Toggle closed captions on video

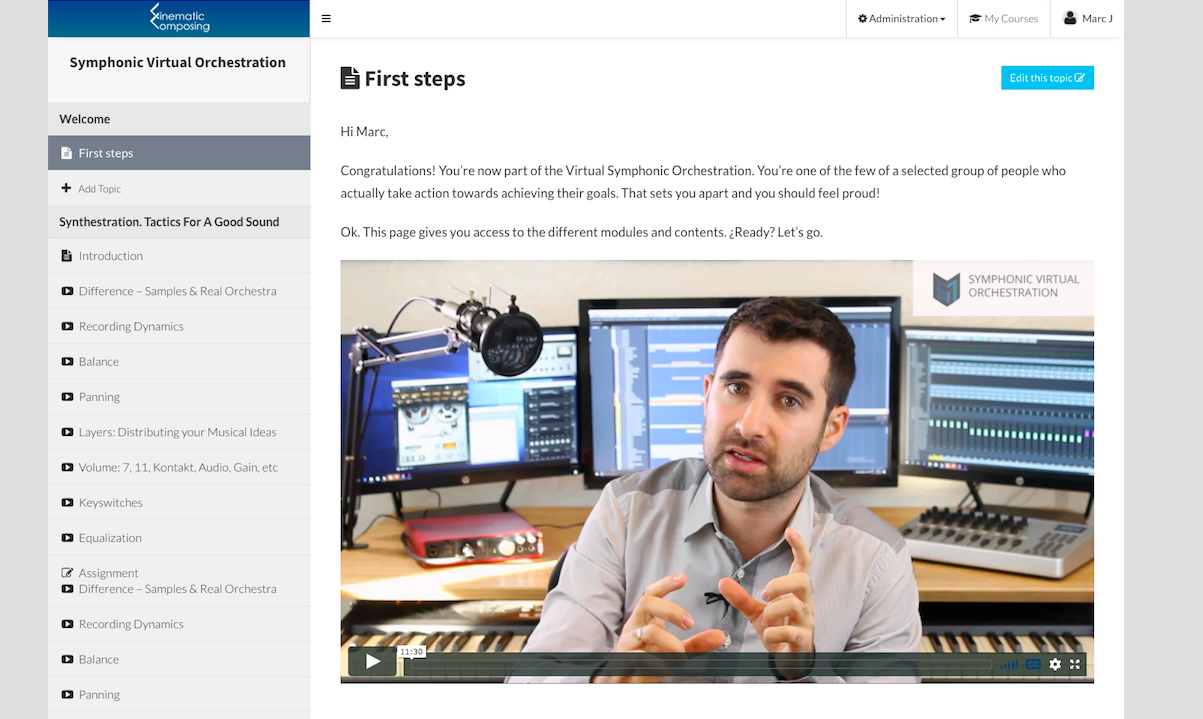[1033, 664]
